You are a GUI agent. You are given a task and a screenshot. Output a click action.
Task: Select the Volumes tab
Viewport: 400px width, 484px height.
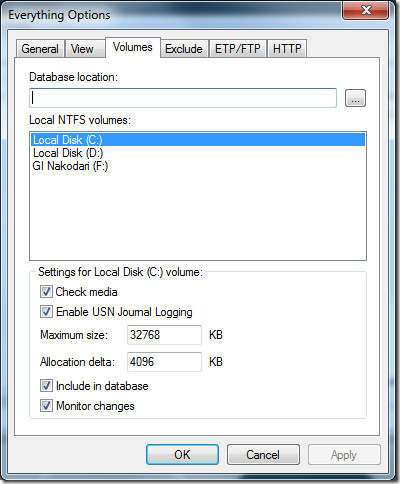point(133,47)
